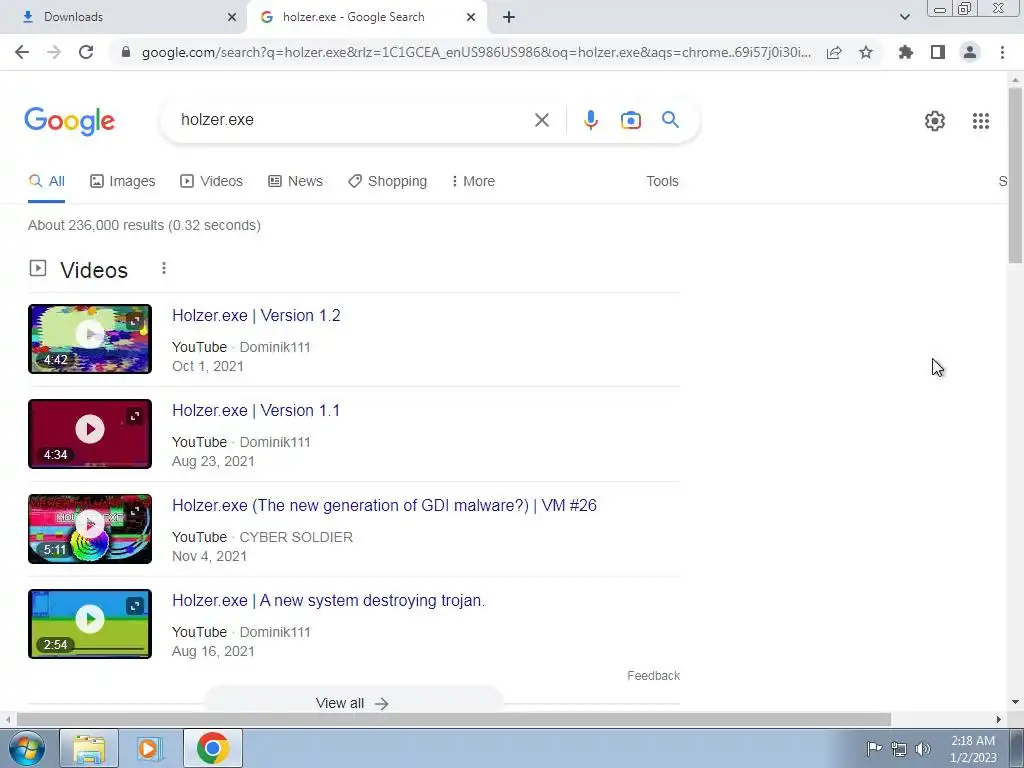Play the 4:42 video thumbnail

(x=90, y=339)
